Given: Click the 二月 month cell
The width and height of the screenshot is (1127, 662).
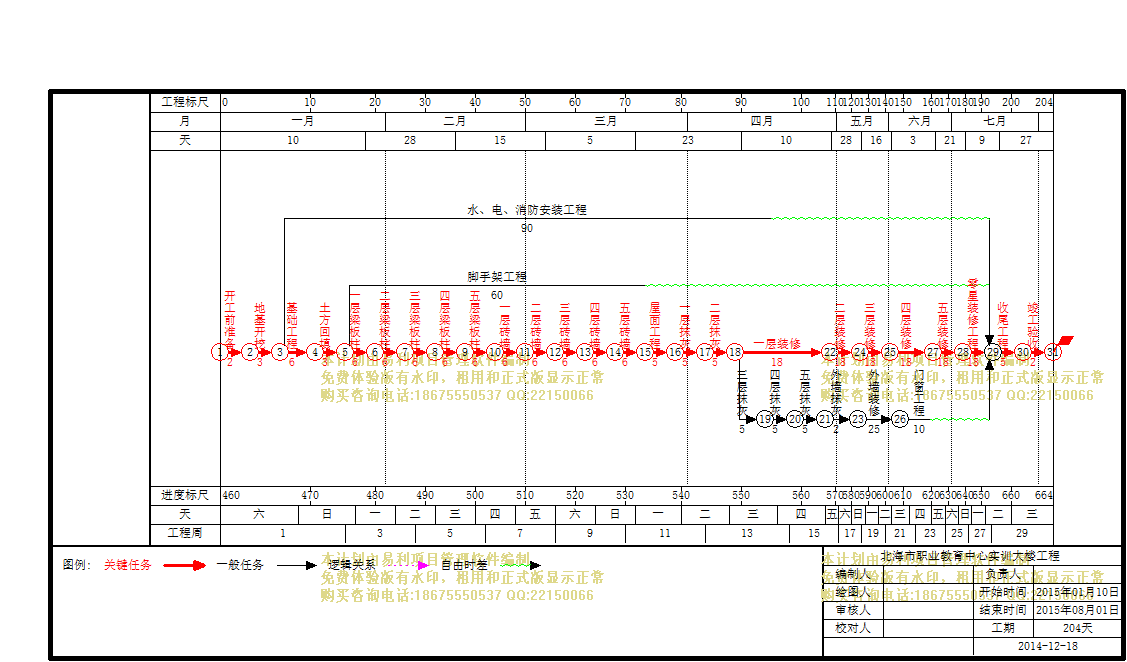Looking at the screenshot, I should [455, 121].
